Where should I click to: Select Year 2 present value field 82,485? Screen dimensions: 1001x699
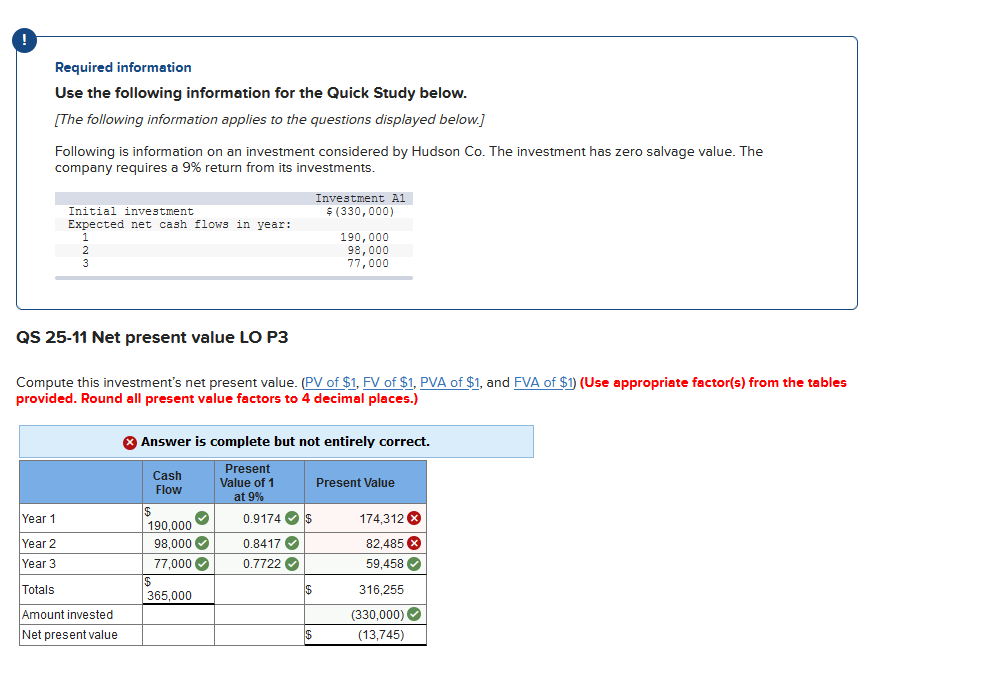pos(365,543)
